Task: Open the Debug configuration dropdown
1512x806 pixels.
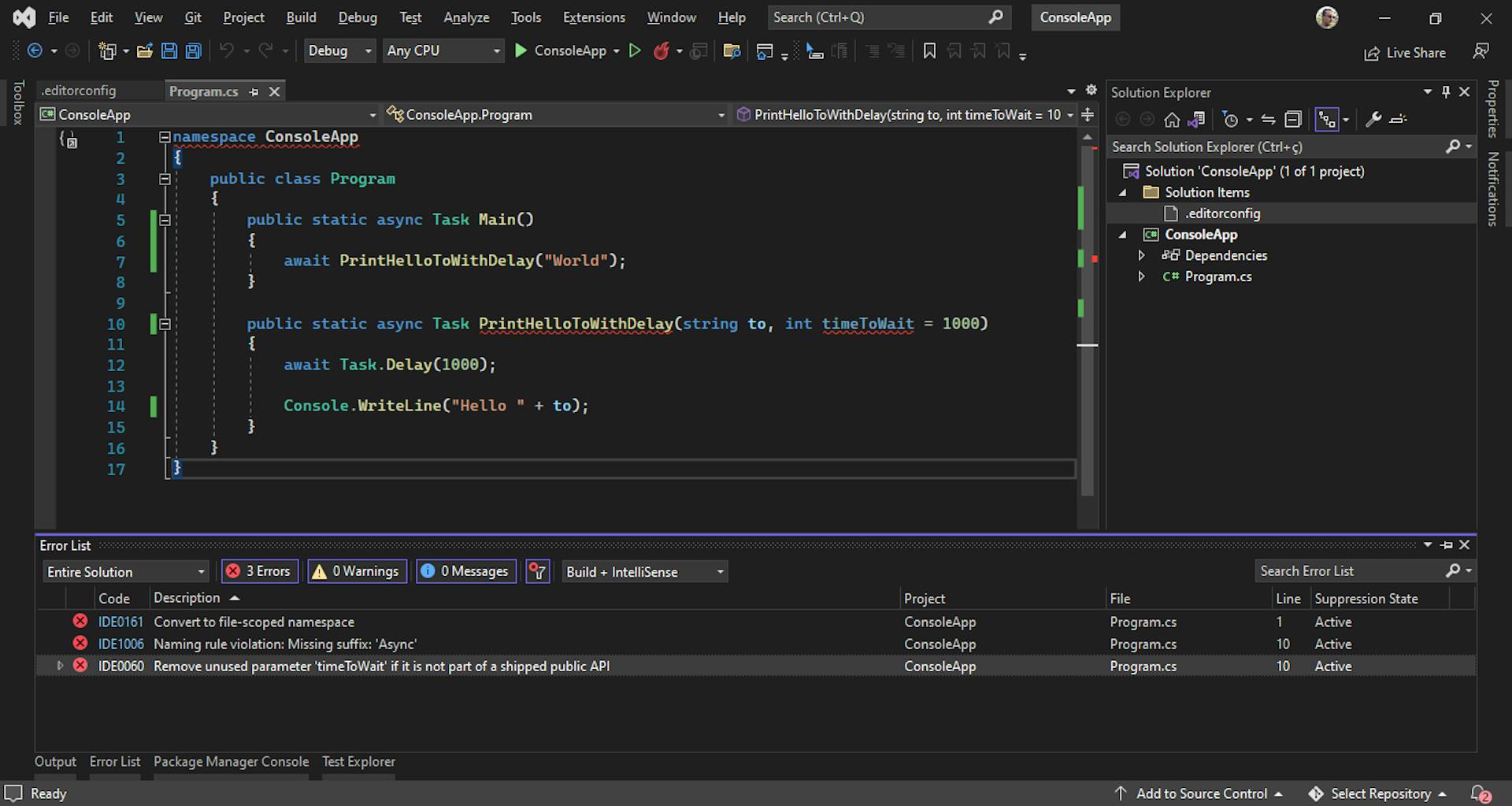Action: pos(339,51)
